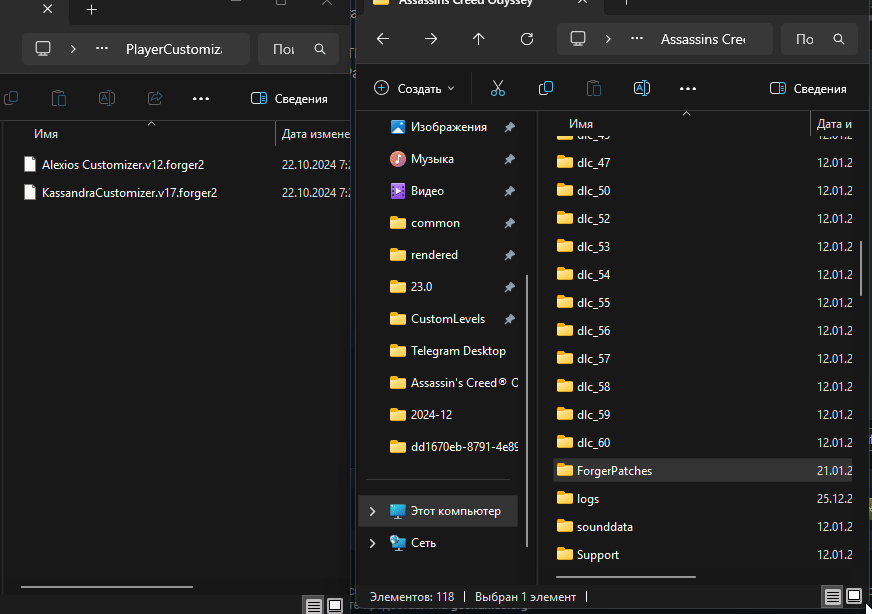Viewport: 872px width, 614px height.
Task: Unpin CustomLevels using its pin icon
Action: pyautogui.click(x=509, y=319)
